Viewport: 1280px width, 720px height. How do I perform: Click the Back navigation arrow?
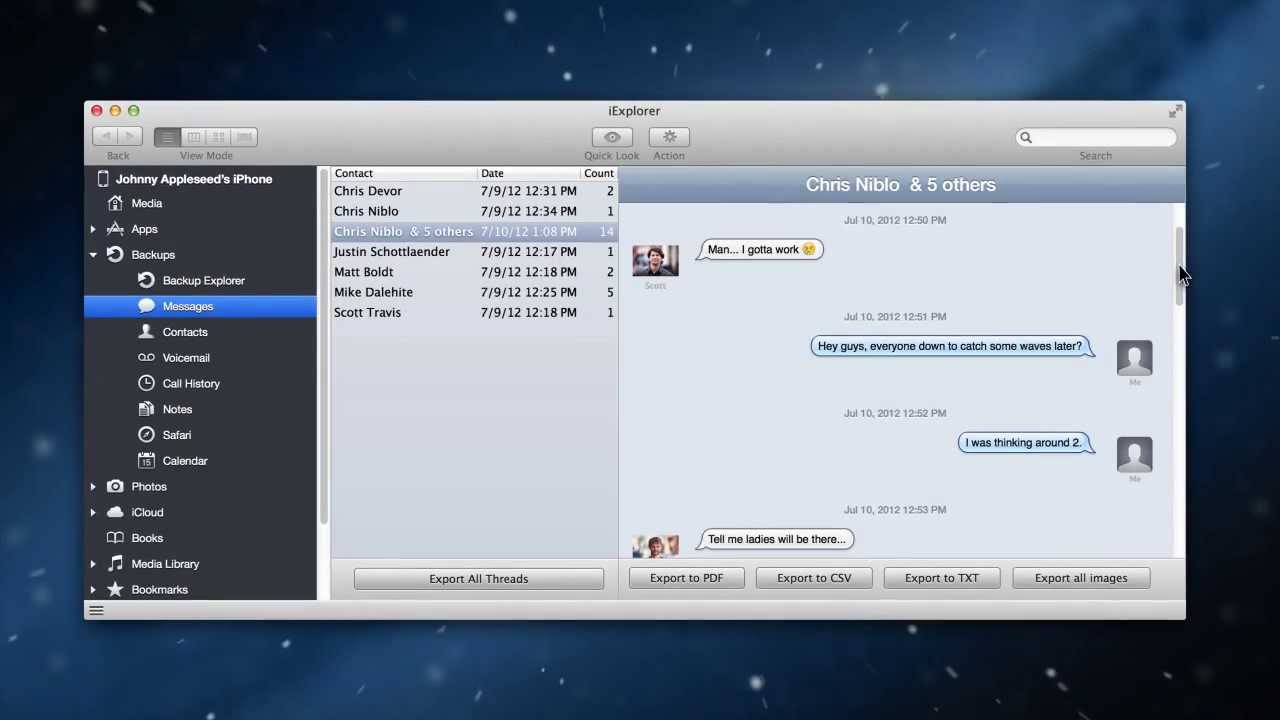[105, 137]
